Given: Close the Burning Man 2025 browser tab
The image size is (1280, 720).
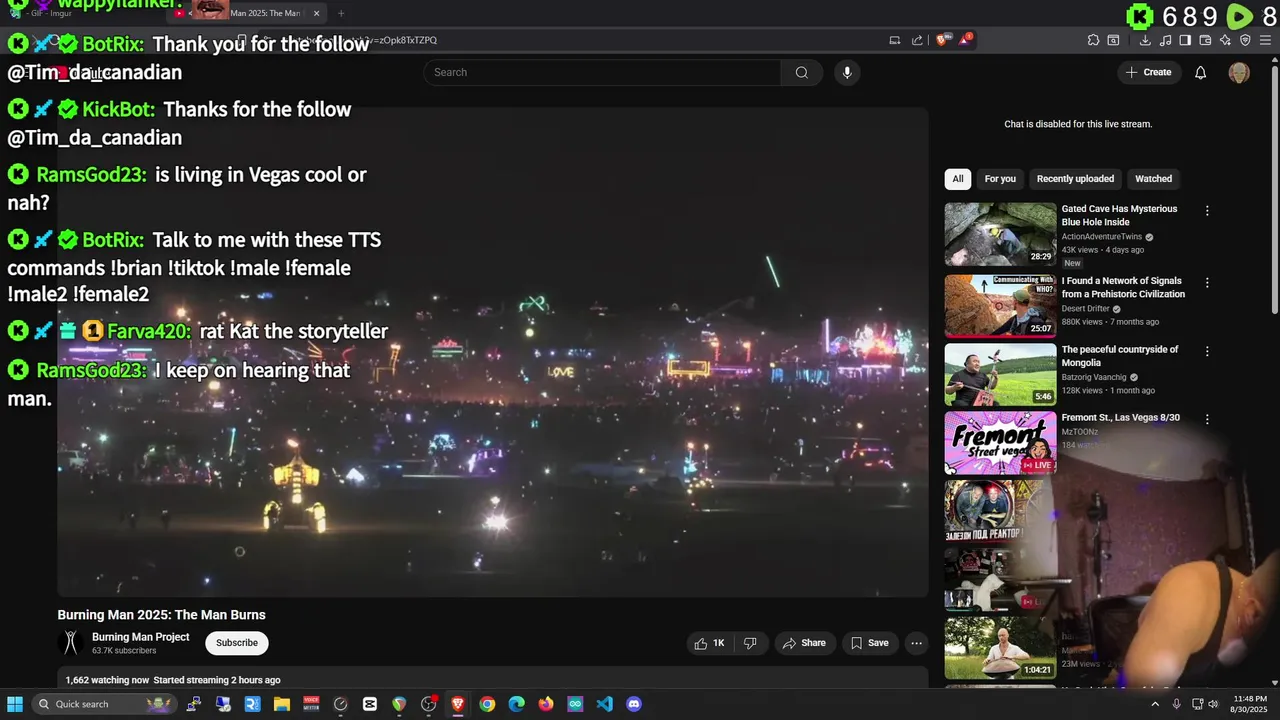Looking at the screenshot, I should (316, 13).
